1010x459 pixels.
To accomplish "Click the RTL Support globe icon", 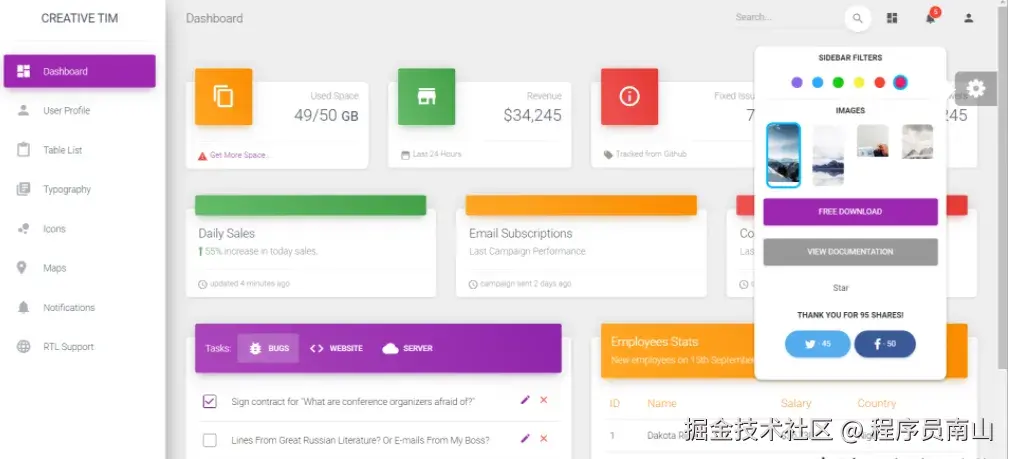I will click(x=24, y=346).
